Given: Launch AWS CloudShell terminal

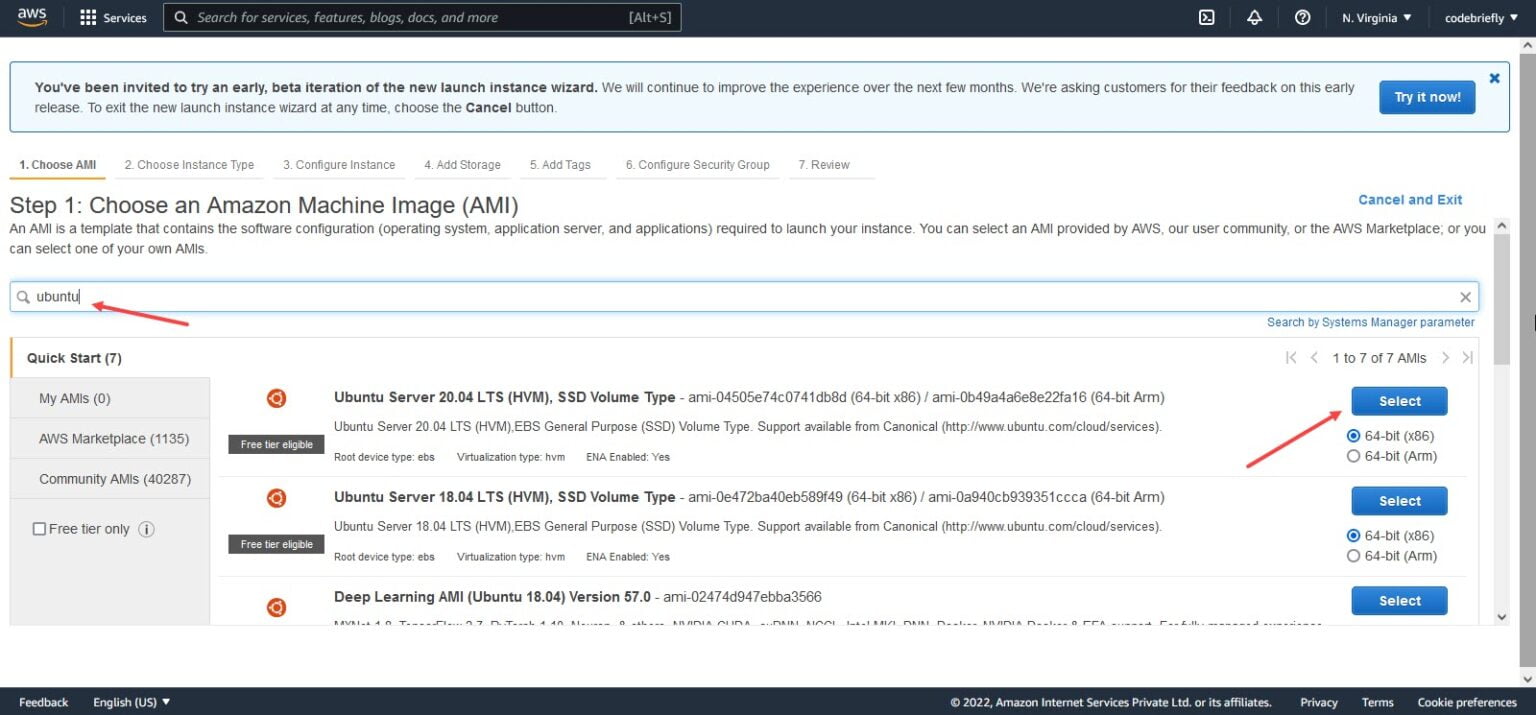Looking at the screenshot, I should [x=1207, y=17].
